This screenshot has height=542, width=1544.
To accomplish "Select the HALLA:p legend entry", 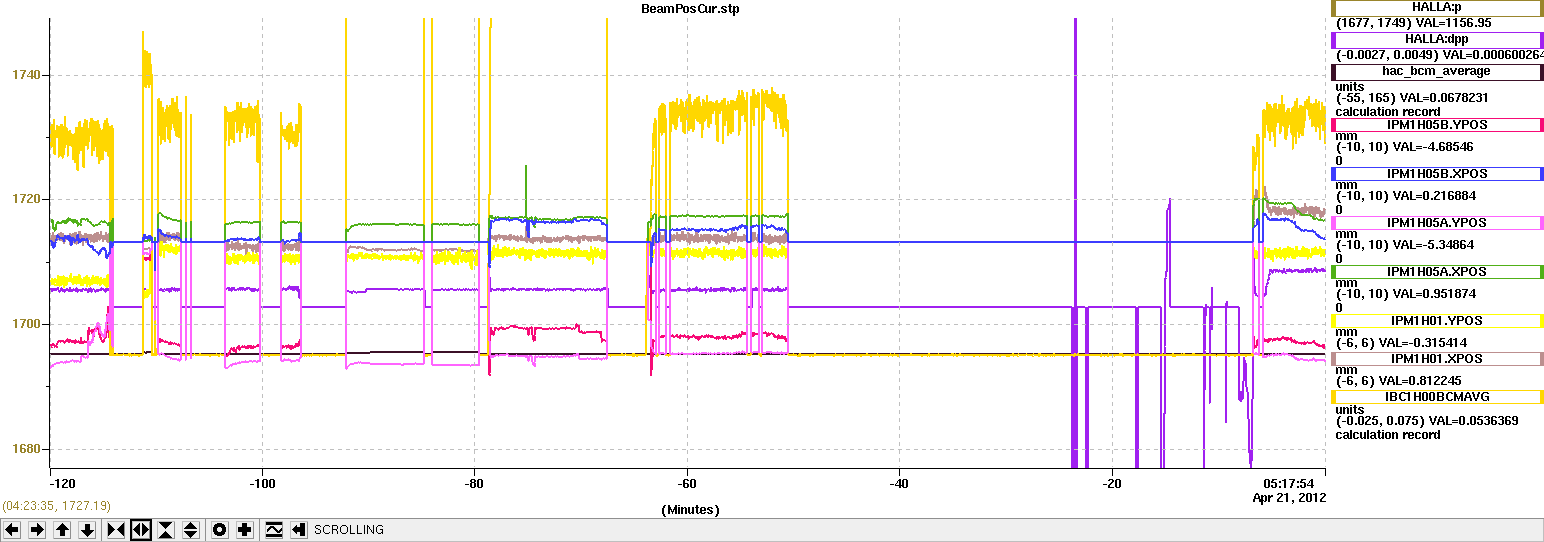I will [1436, 8].
